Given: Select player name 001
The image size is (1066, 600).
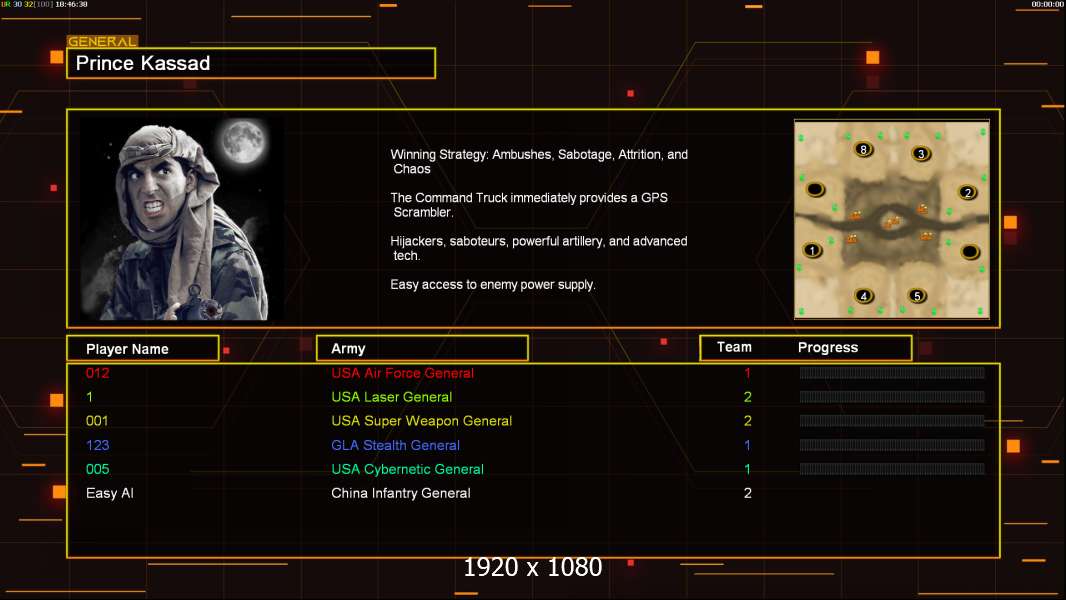Looking at the screenshot, I should pos(97,421).
